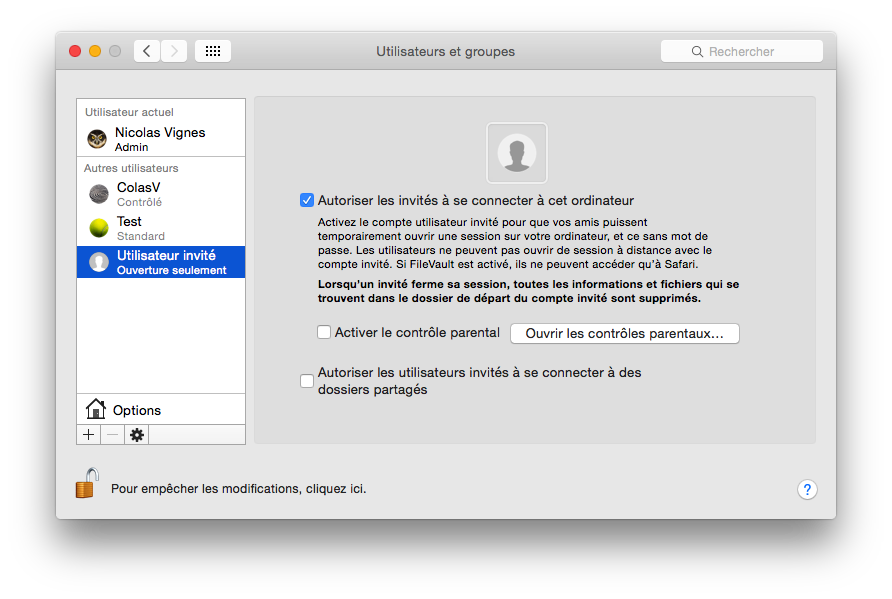The width and height of the screenshot is (892, 599).
Task: Close the window with the red button
Action: pos(75,51)
